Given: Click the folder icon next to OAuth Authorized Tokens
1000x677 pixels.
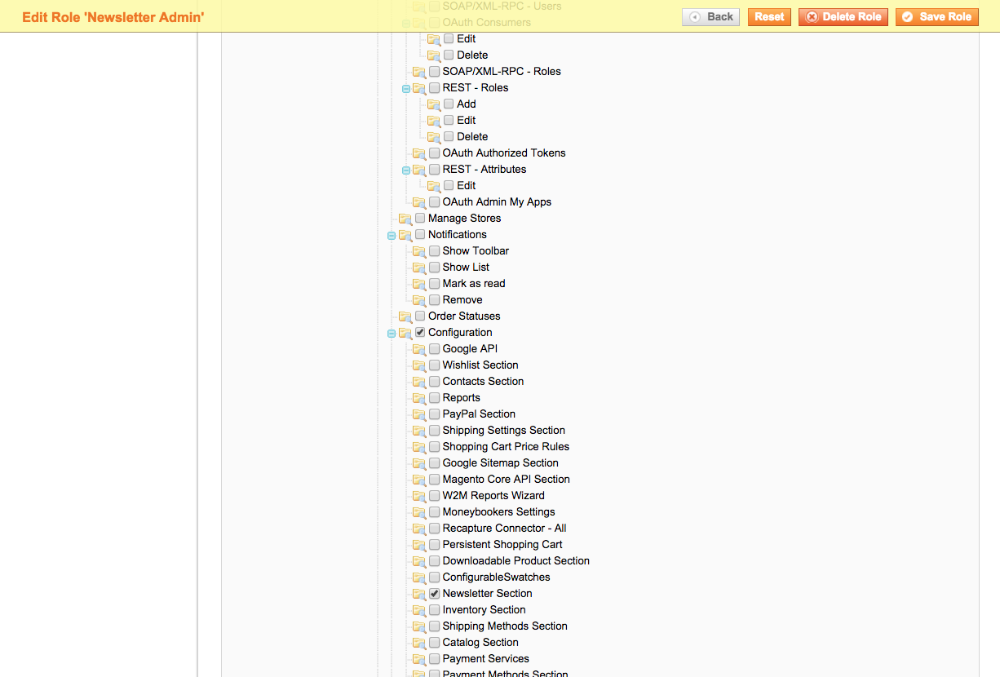Looking at the screenshot, I should (x=419, y=154).
